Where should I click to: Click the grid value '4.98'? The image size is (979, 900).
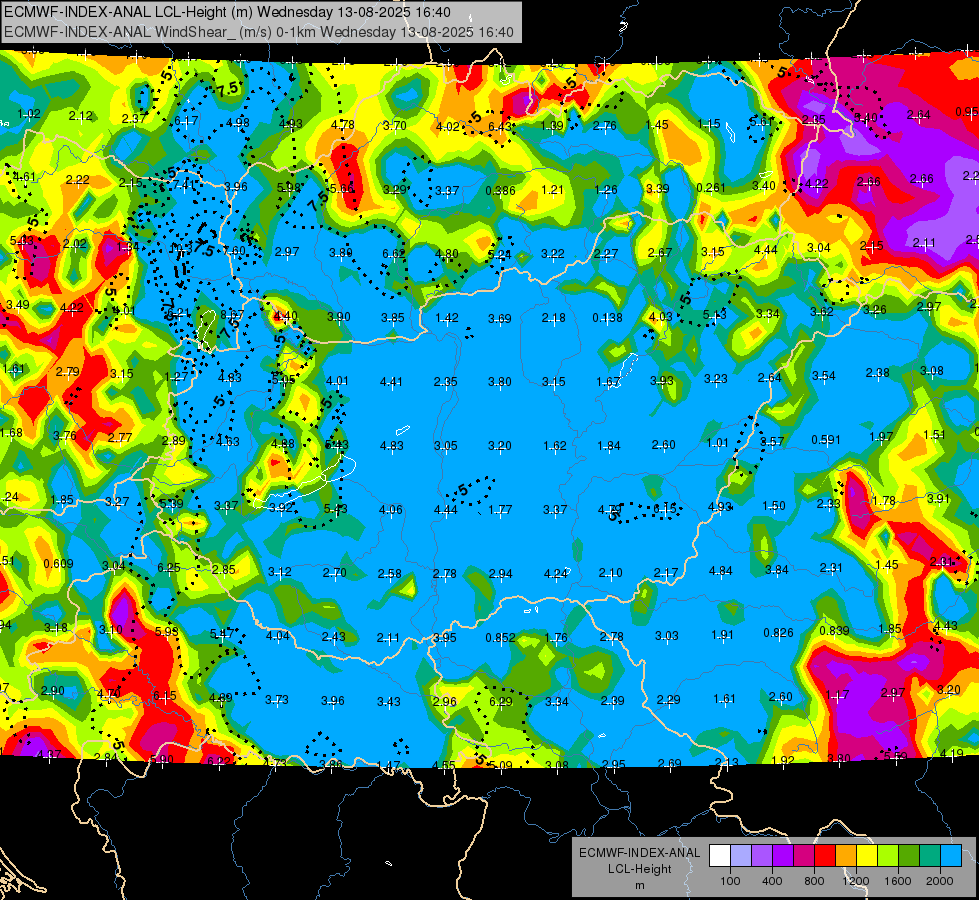click(x=238, y=122)
